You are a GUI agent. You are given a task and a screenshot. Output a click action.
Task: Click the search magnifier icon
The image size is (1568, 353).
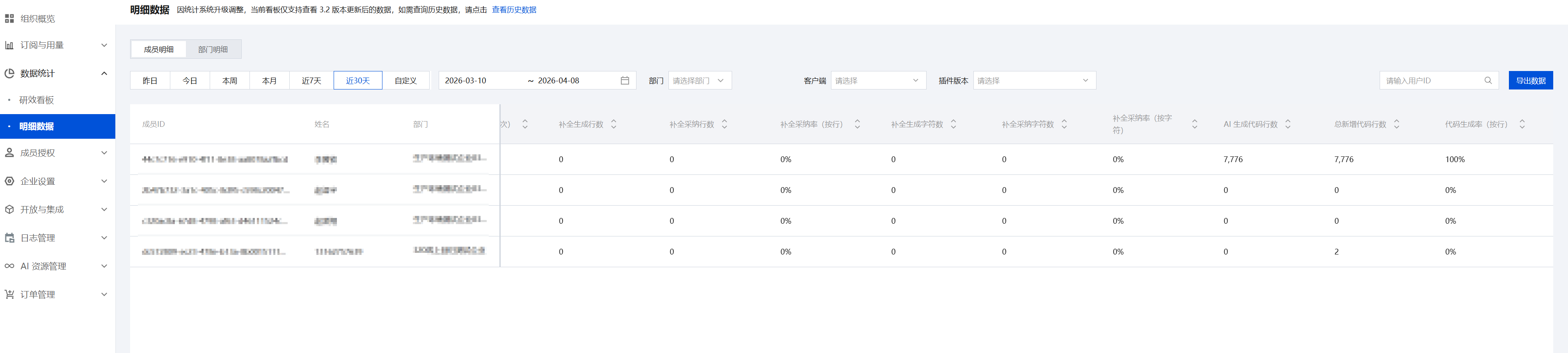pos(1488,80)
